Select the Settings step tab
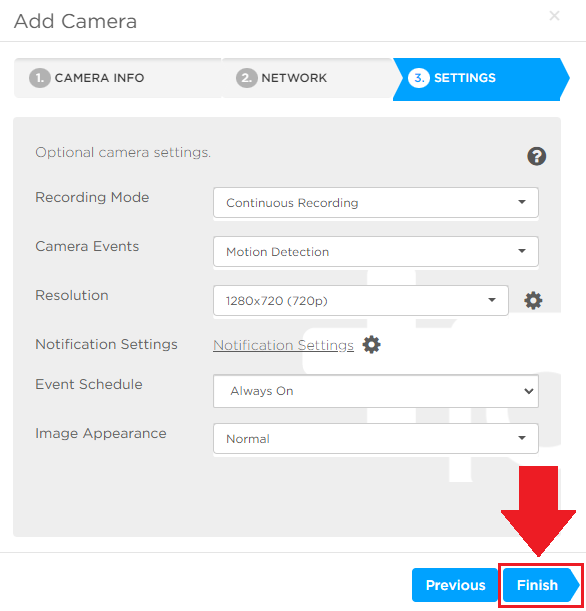The image size is (586, 611). (x=481, y=79)
